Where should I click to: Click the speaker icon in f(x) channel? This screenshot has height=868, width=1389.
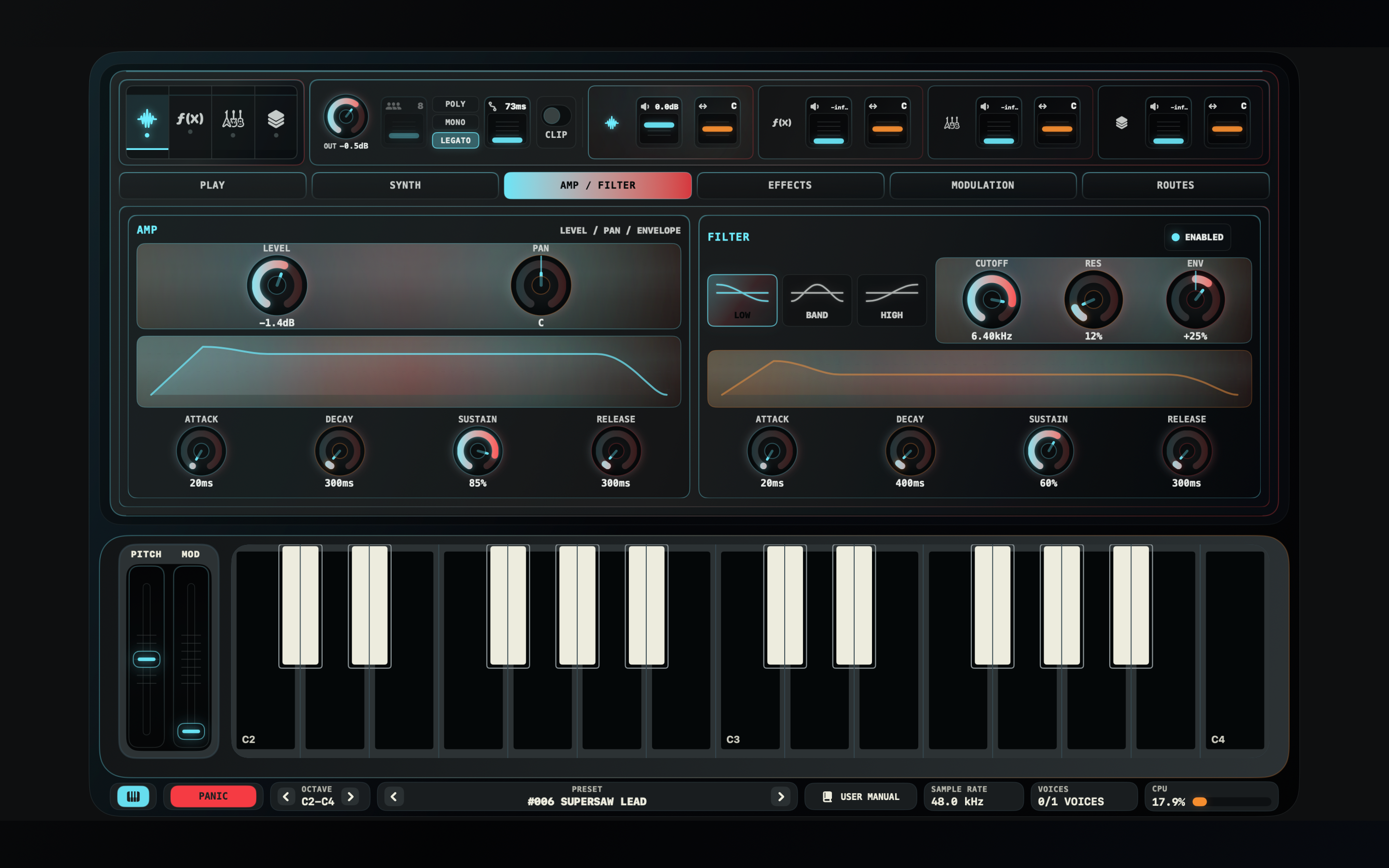[815, 106]
